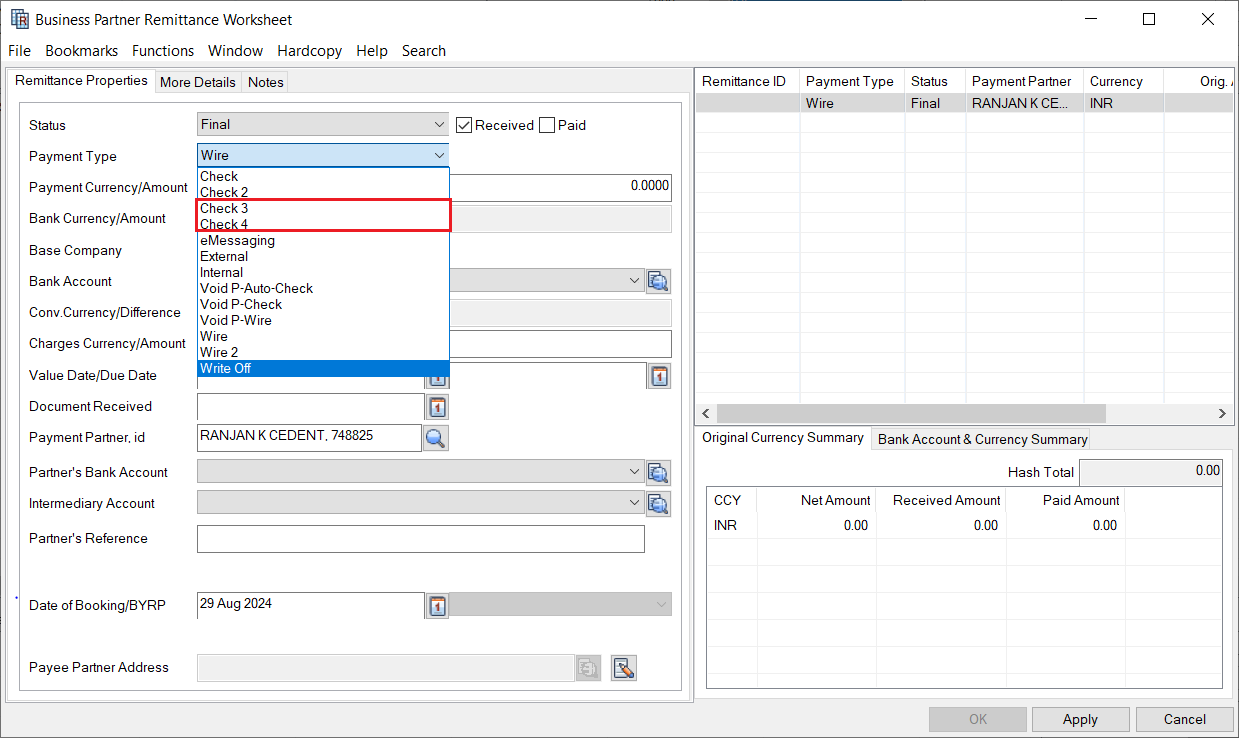Screen dimensions: 1239x738
Task: Open the Date of Booking calendar picker
Action: click(x=437, y=605)
